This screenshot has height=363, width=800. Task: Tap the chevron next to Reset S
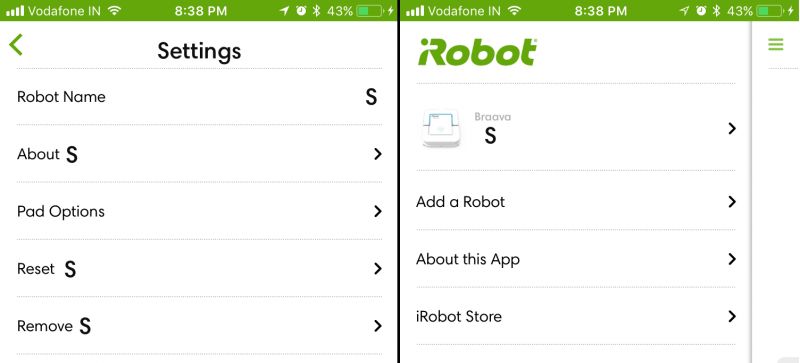[378, 269]
